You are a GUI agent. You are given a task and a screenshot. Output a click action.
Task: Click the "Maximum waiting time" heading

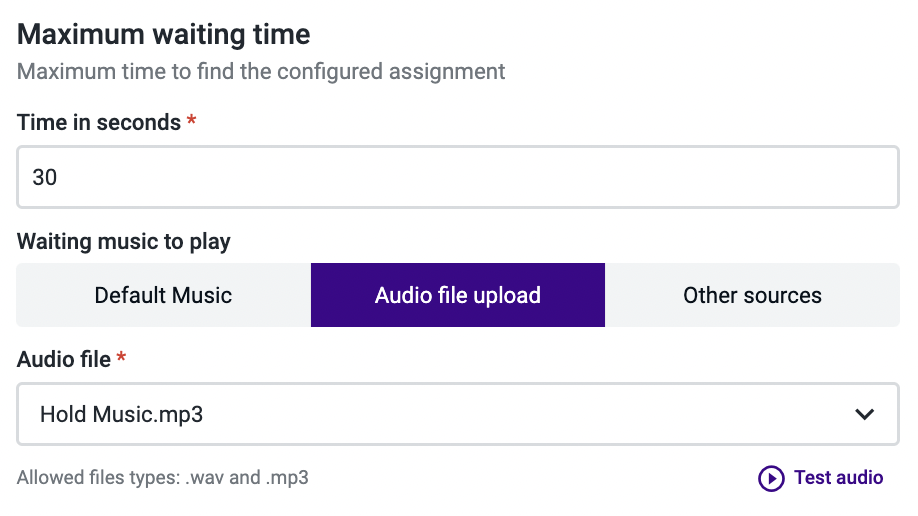click(164, 35)
